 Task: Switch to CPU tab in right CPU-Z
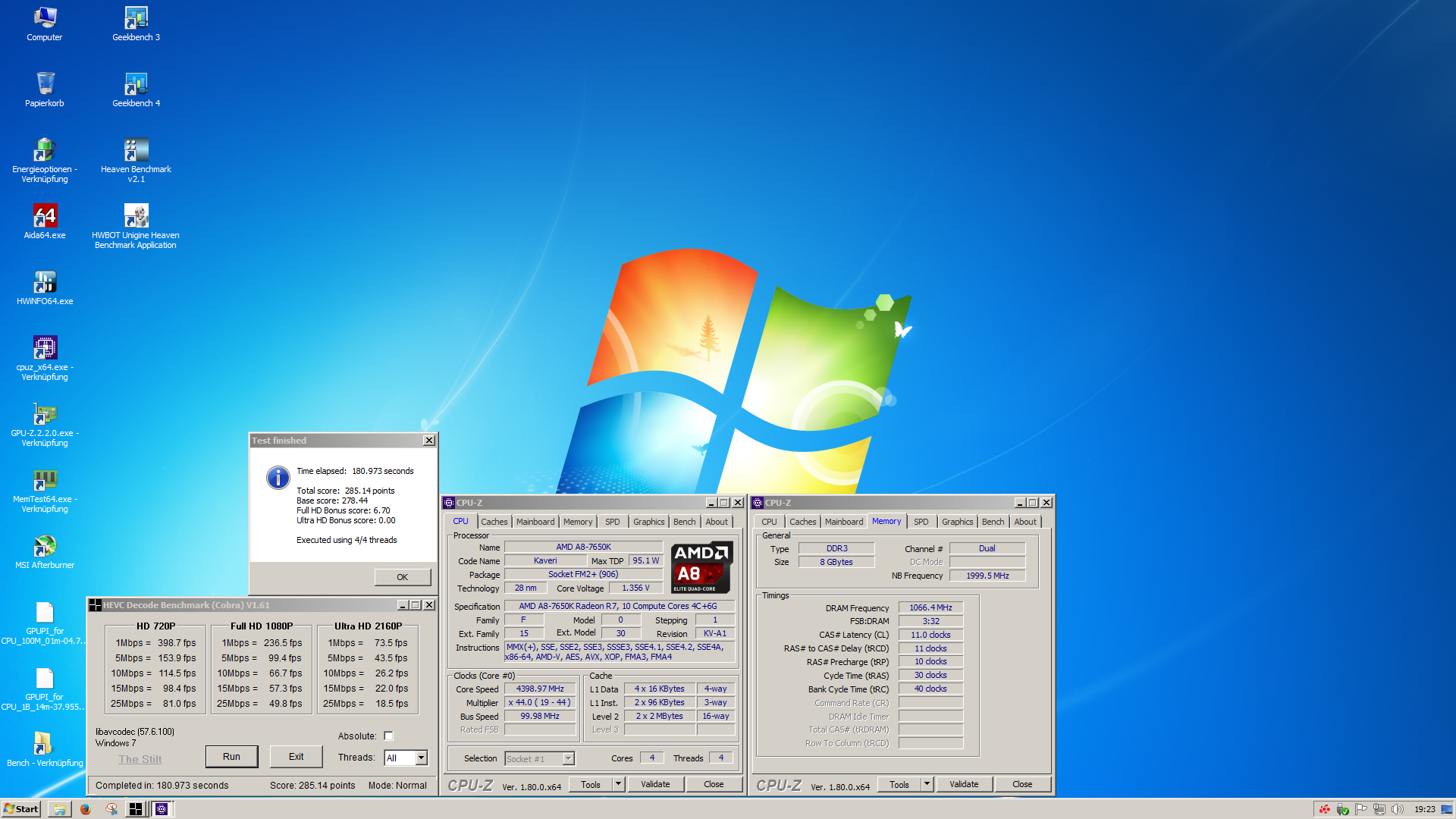point(769,522)
